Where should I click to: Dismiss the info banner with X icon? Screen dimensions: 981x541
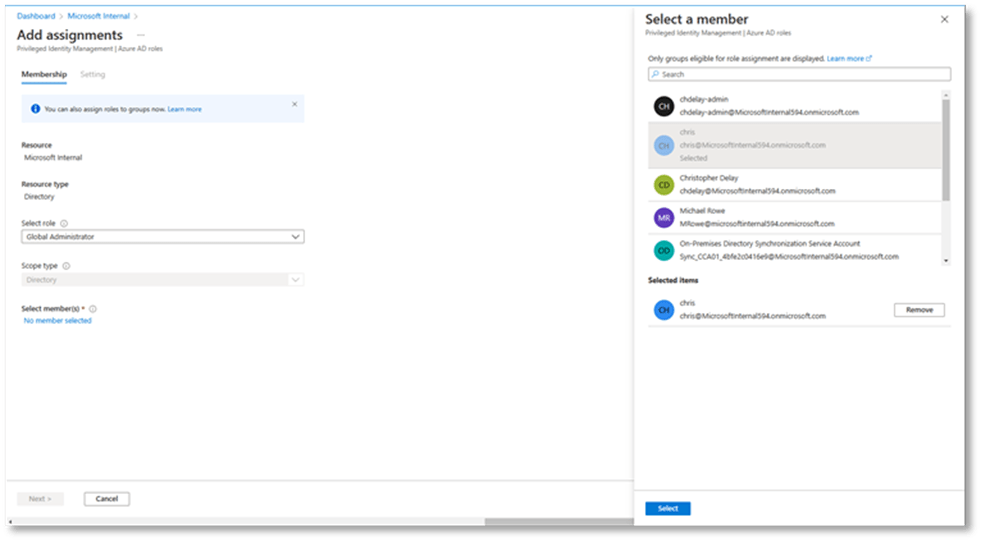(294, 104)
